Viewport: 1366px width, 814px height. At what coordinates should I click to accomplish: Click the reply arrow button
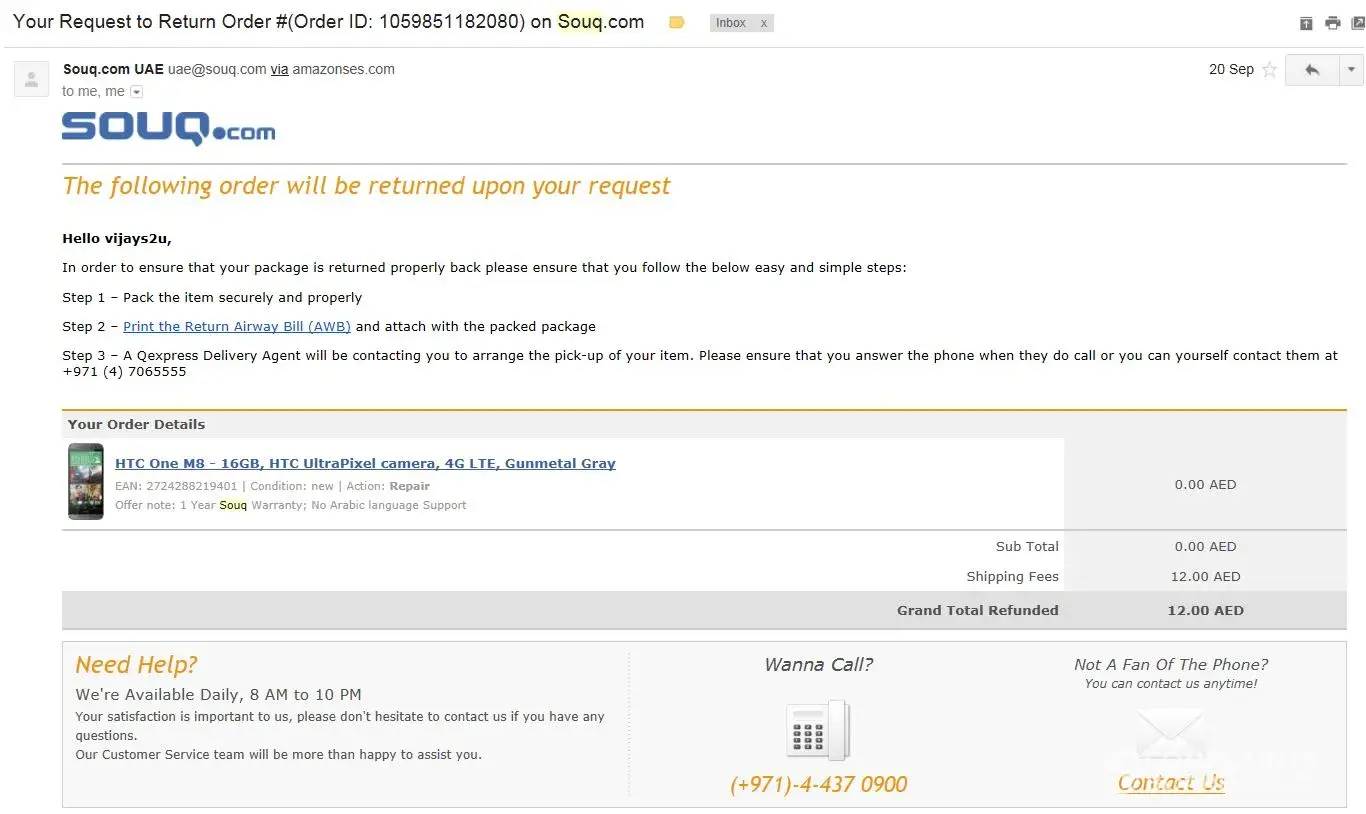point(1311,70)
